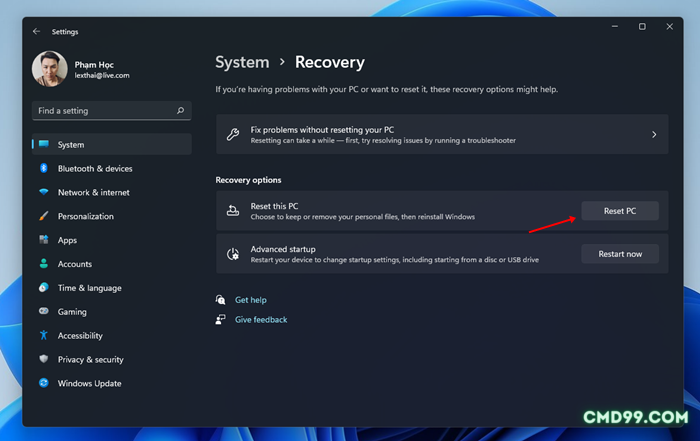Image resolution: width=700 pixels, height=441 pixels.
Task: Open Time & language settings
Action: (112, 288)
